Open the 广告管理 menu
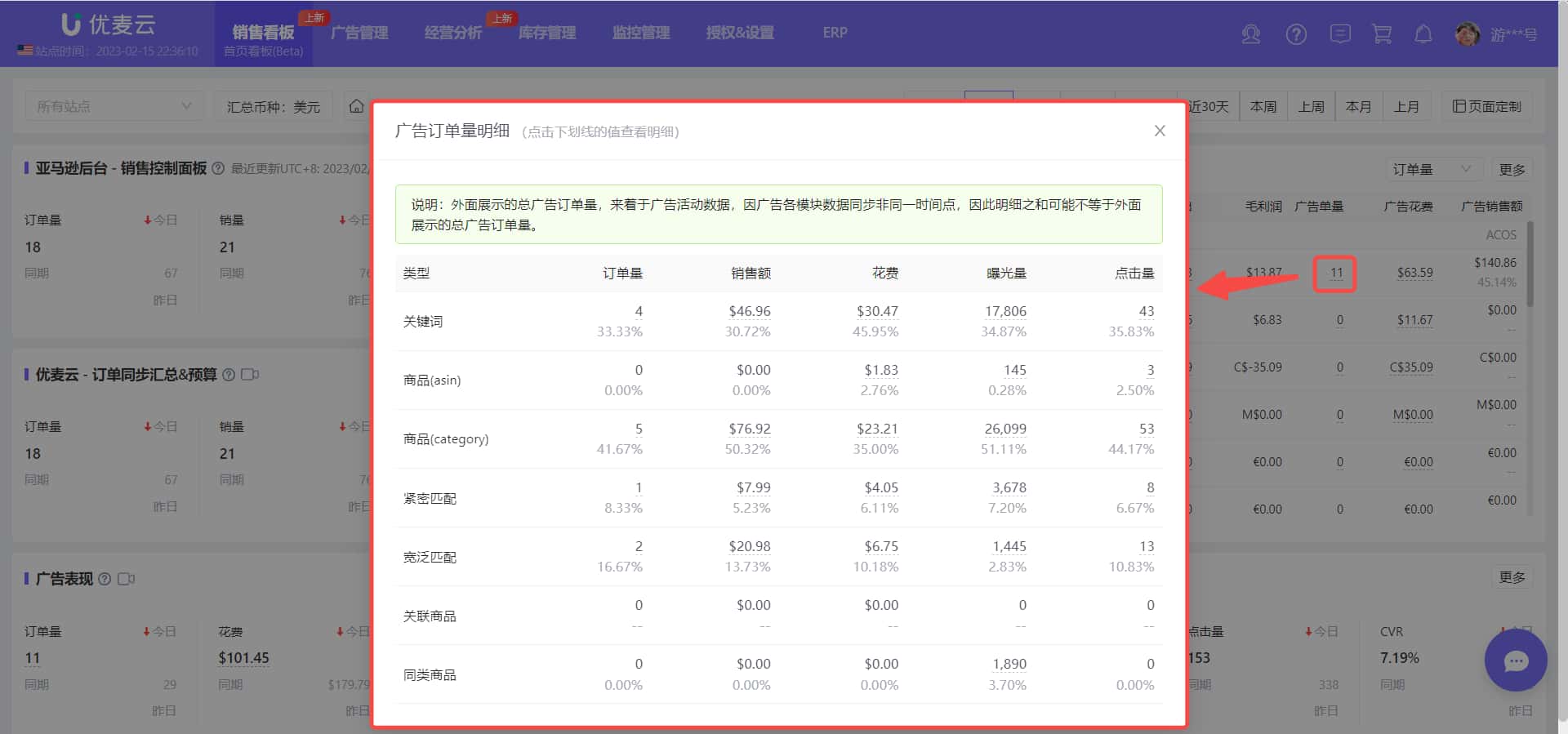1568x734 pixels. pyautogui.click(x=359, y=33)
